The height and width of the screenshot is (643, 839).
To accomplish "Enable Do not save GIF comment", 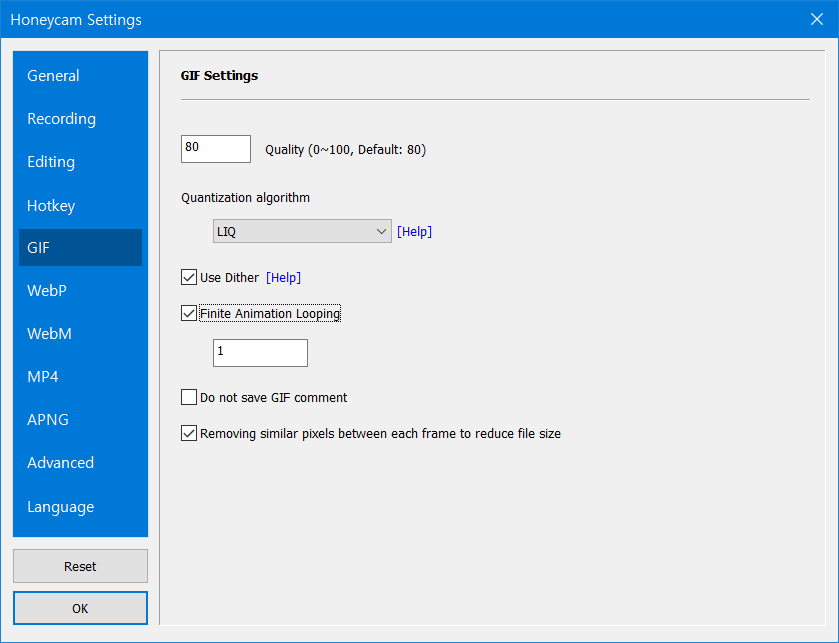I will pos(189,397).
